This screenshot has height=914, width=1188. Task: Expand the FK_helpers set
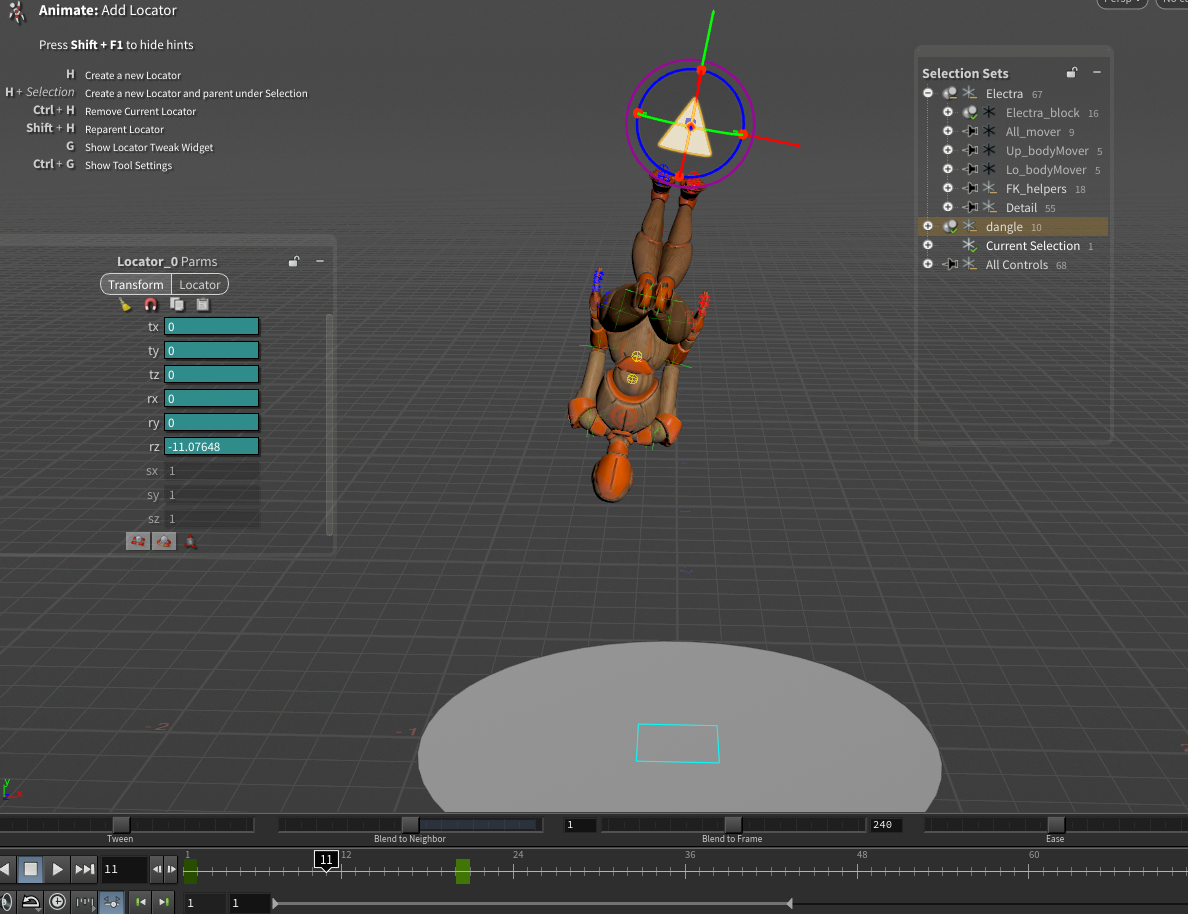(948, 188)
